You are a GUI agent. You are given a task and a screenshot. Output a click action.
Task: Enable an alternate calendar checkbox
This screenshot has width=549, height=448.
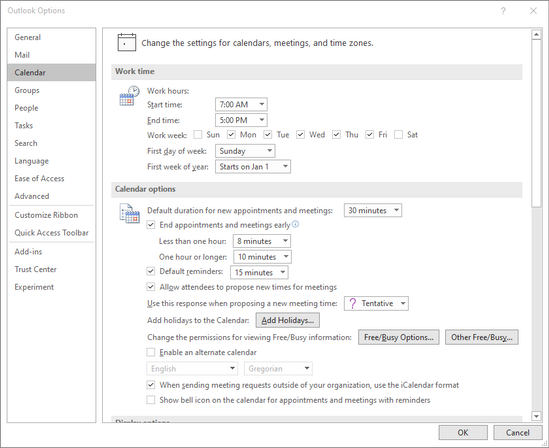pyautogui.click(x=151, y=352)
